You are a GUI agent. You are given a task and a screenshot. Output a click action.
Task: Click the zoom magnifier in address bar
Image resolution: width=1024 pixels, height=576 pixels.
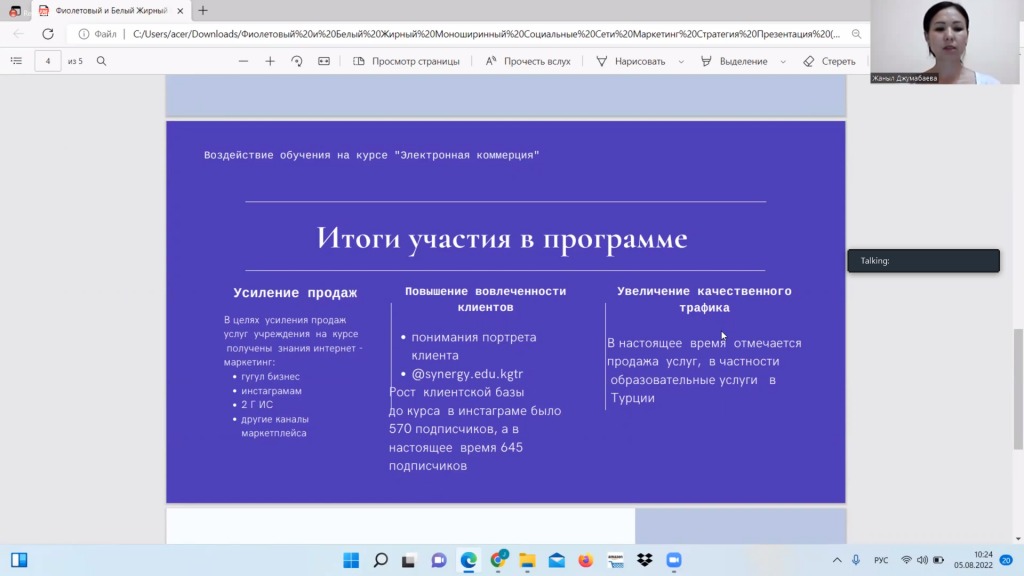tap(856, 34)
